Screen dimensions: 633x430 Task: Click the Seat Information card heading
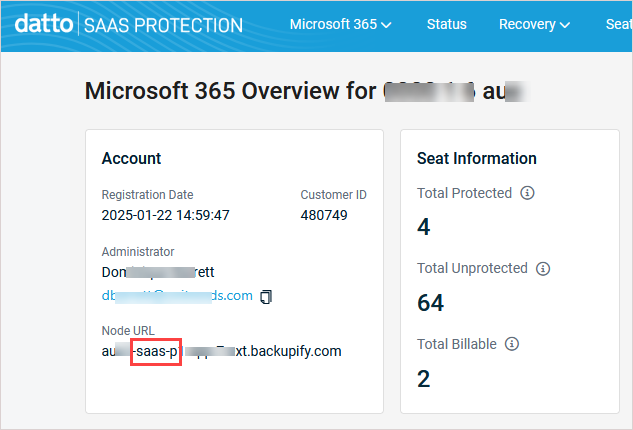[x=476, y=158]
